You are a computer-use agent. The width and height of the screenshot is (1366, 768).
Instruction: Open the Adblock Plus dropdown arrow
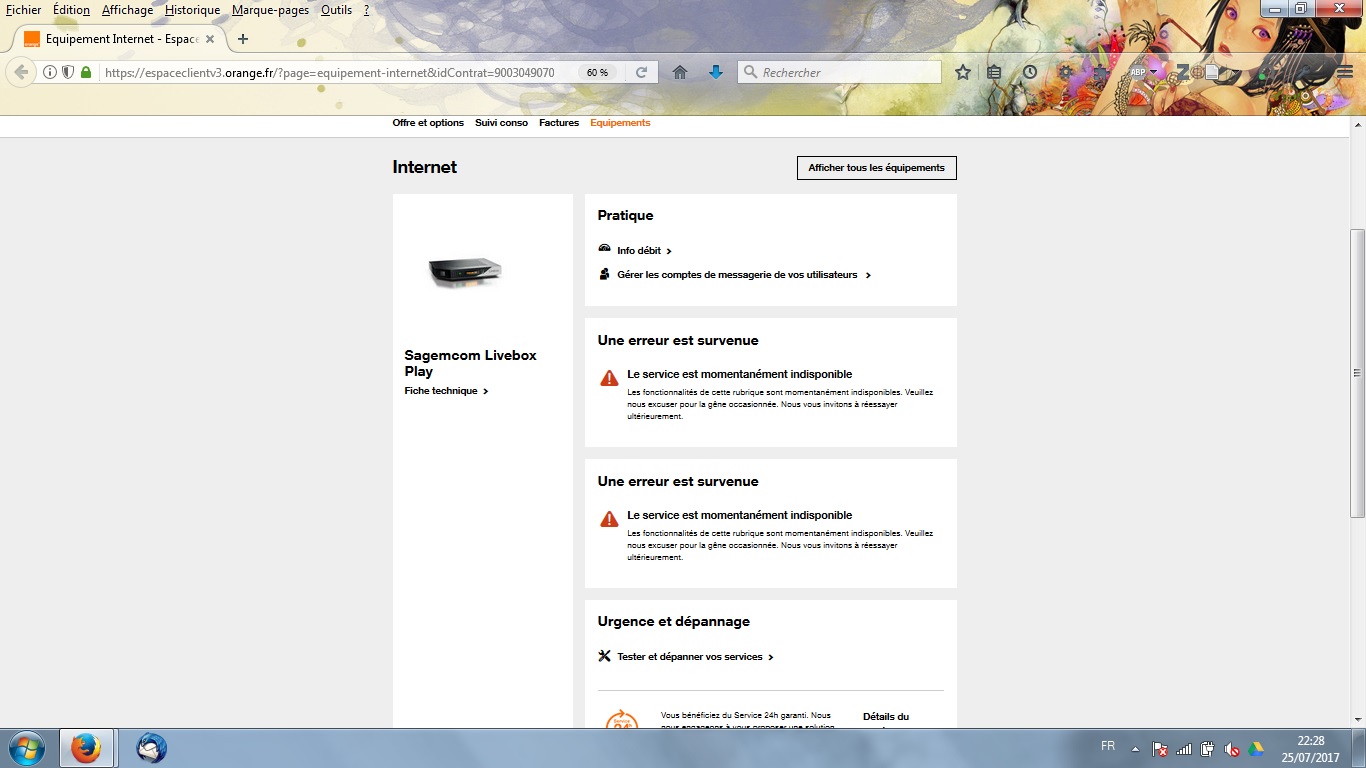click(x=1153, y=72)
